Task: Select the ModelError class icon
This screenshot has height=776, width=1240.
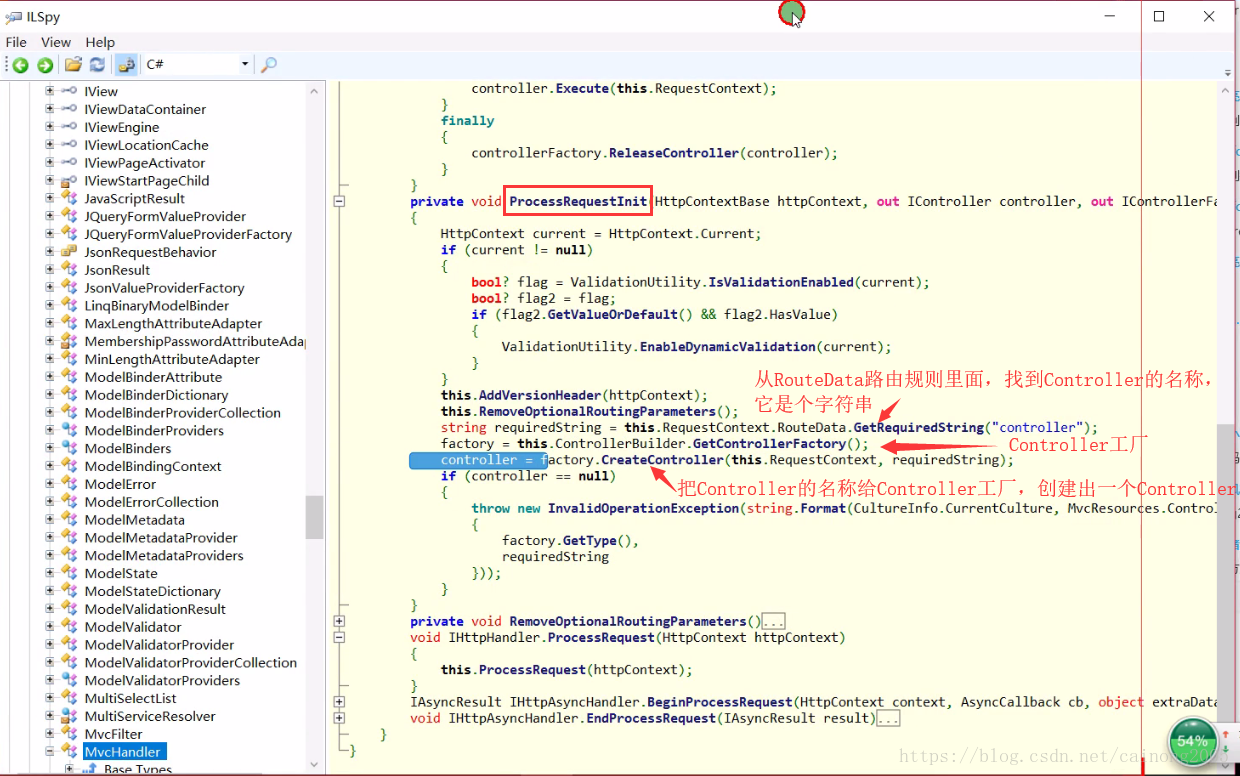Action: 69,484
